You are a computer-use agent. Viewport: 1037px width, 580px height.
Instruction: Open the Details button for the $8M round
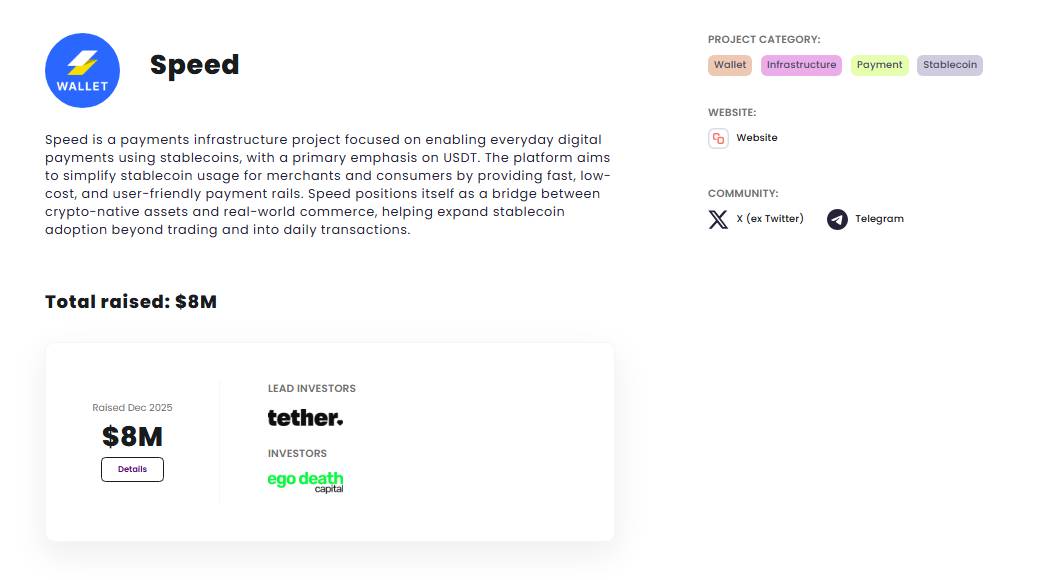(x=132, y=469)
